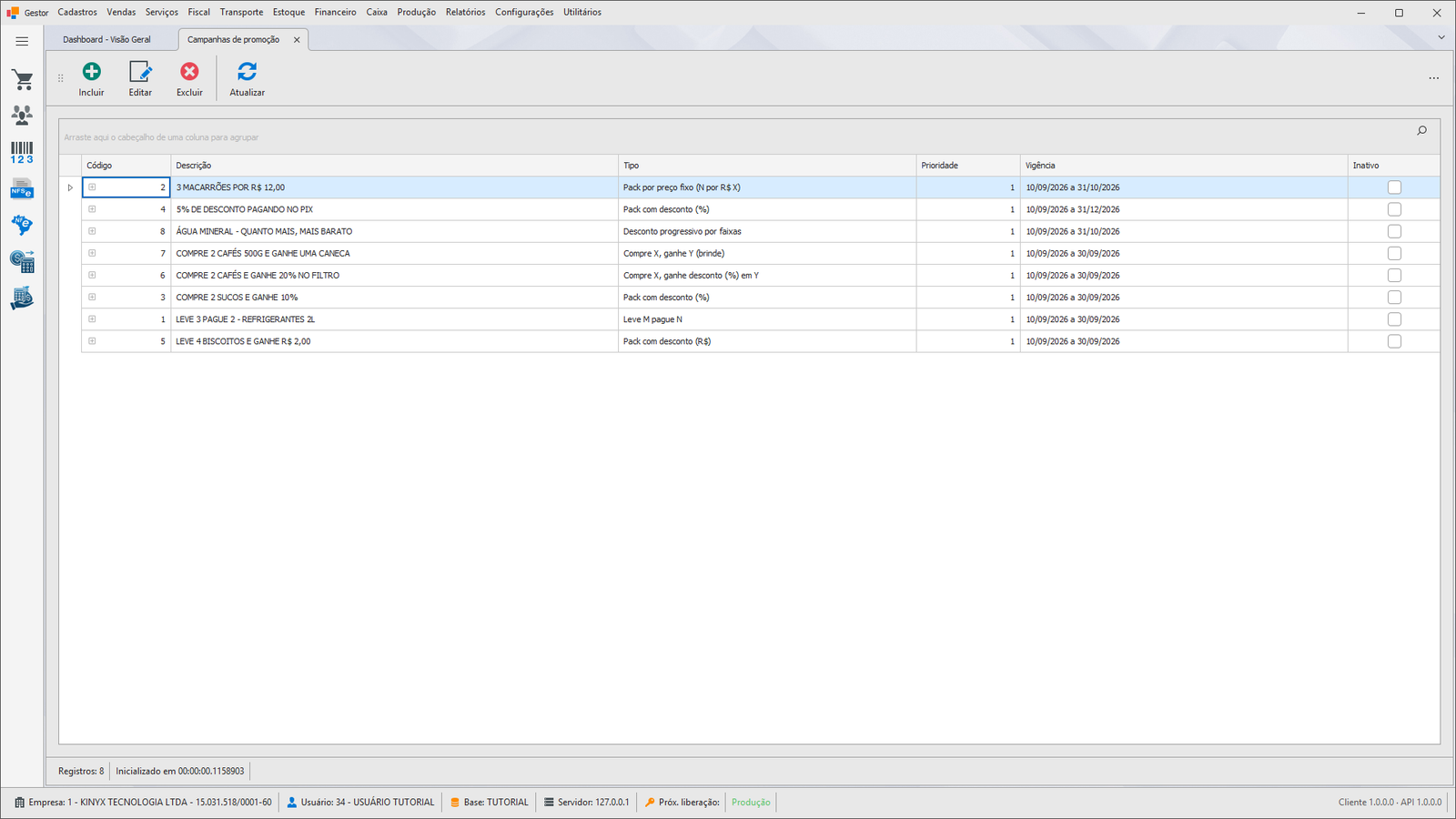Open the customers people sidebar icon
1456x819 pixels.
click(22, 115)
